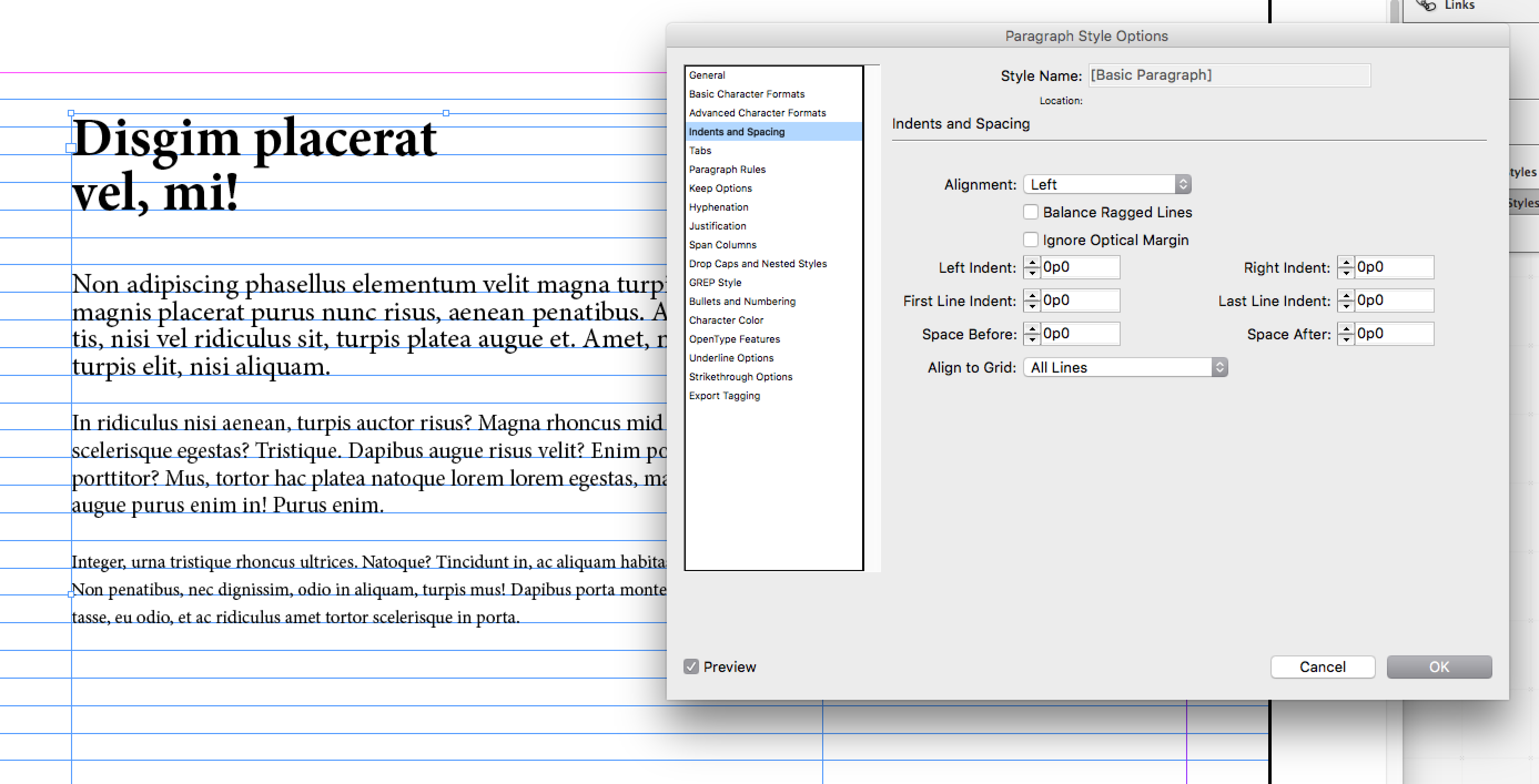This screenshot has width=1539, height=784.
Task: Cancel the Paragraph Style Options dialog
Action: [1322, 666]
